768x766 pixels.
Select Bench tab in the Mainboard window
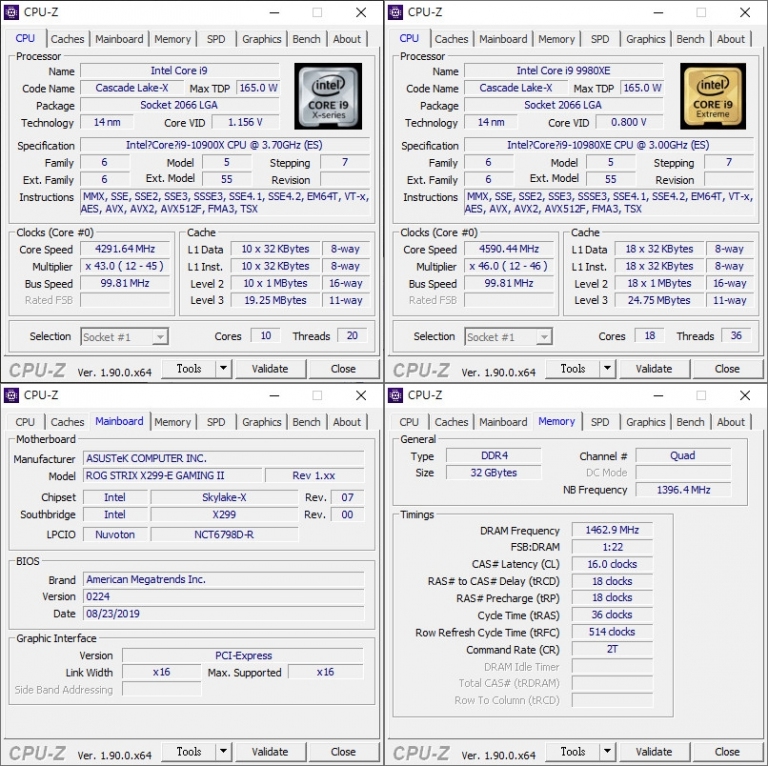pos(307,422)
